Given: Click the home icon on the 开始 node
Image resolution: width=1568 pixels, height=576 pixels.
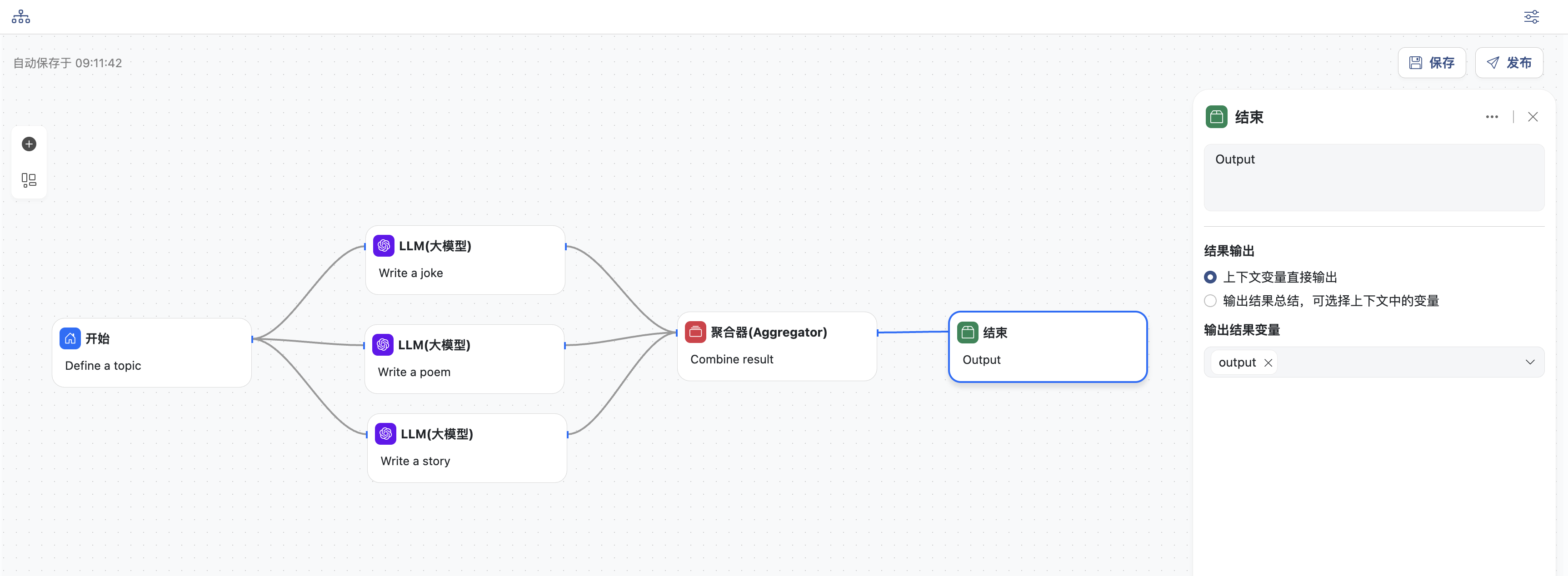Looking at the screenshot, I should (x=70, y=338).
